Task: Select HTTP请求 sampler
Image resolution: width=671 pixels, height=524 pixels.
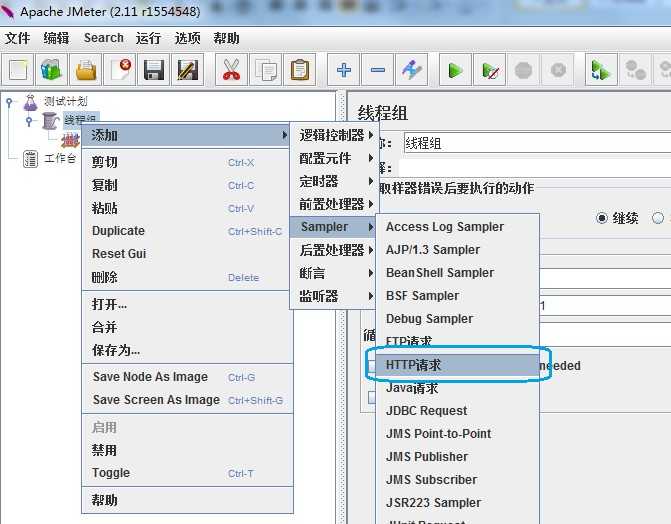Action: [x=457, y=365]
